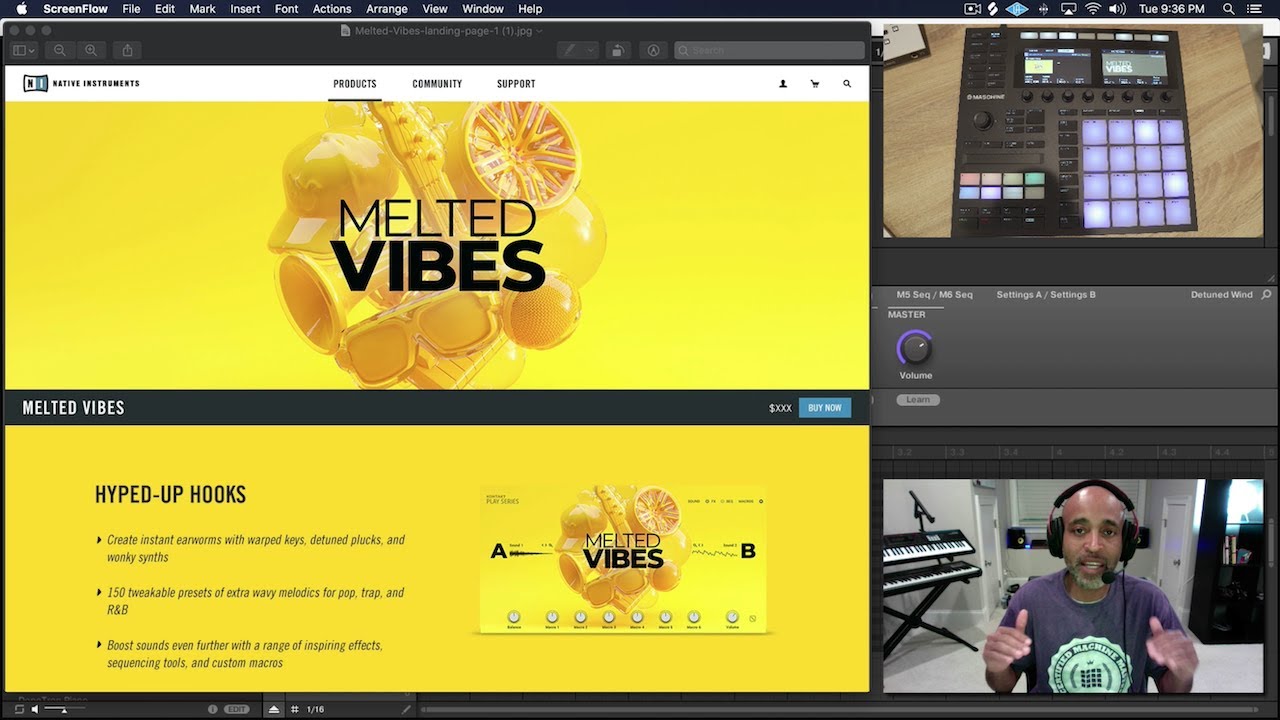Click the ScreenFlow camera recording menu bar icon

click(x=972, y=9)
